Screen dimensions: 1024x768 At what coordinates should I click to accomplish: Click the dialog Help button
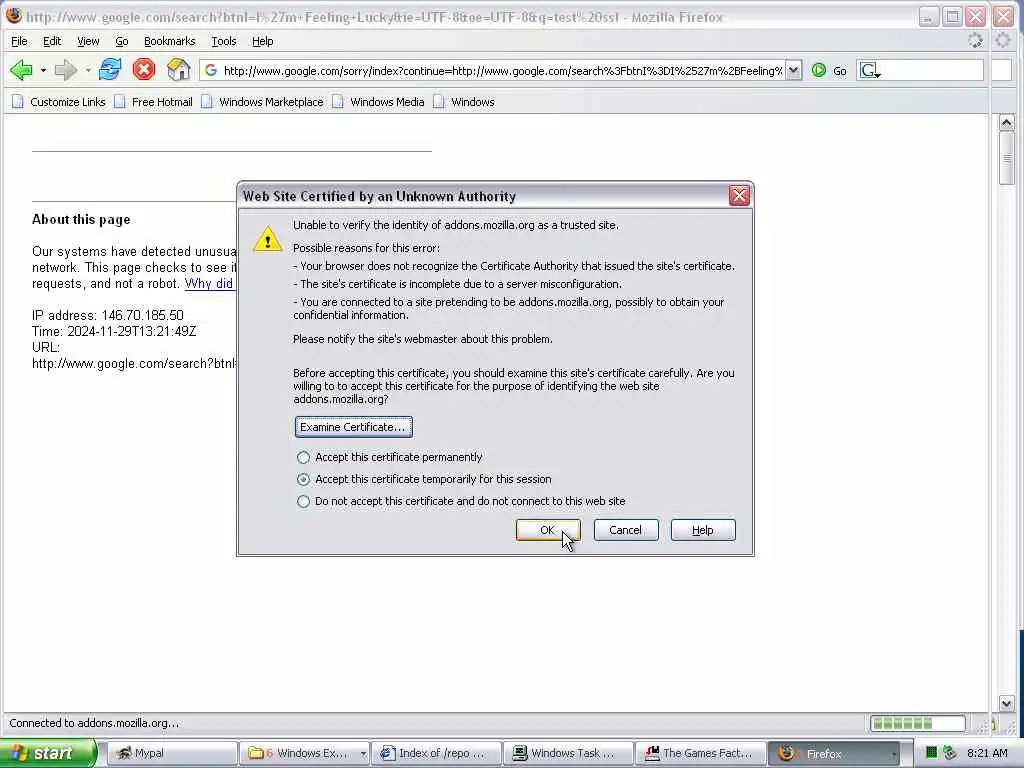pyautogui.click(x=703, y=530)
